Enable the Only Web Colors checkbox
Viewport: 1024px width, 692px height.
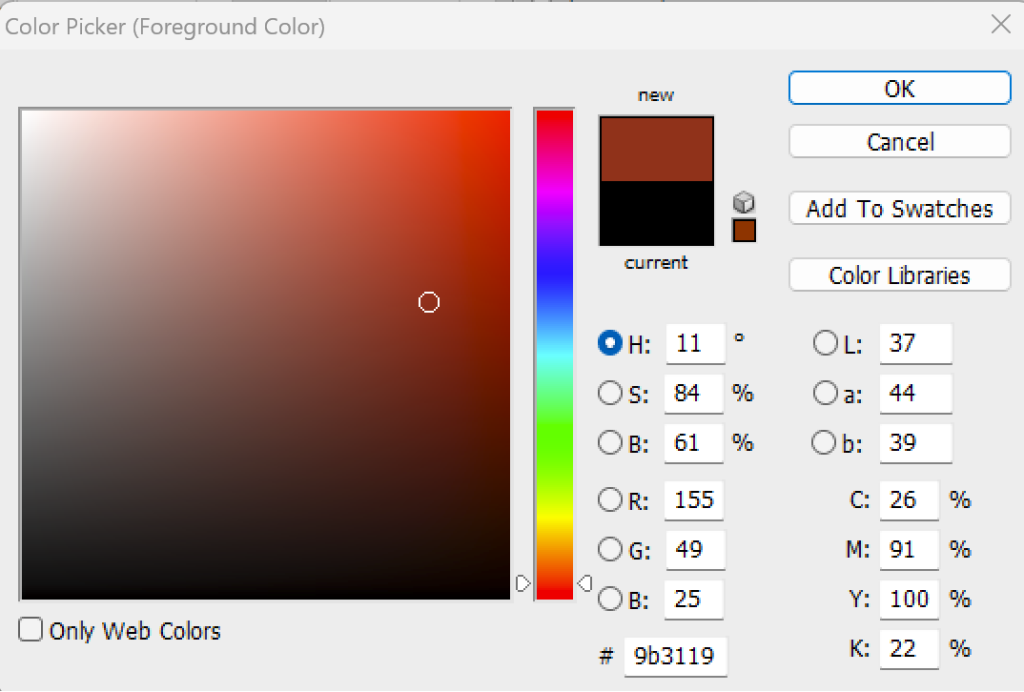click(32, 630)
